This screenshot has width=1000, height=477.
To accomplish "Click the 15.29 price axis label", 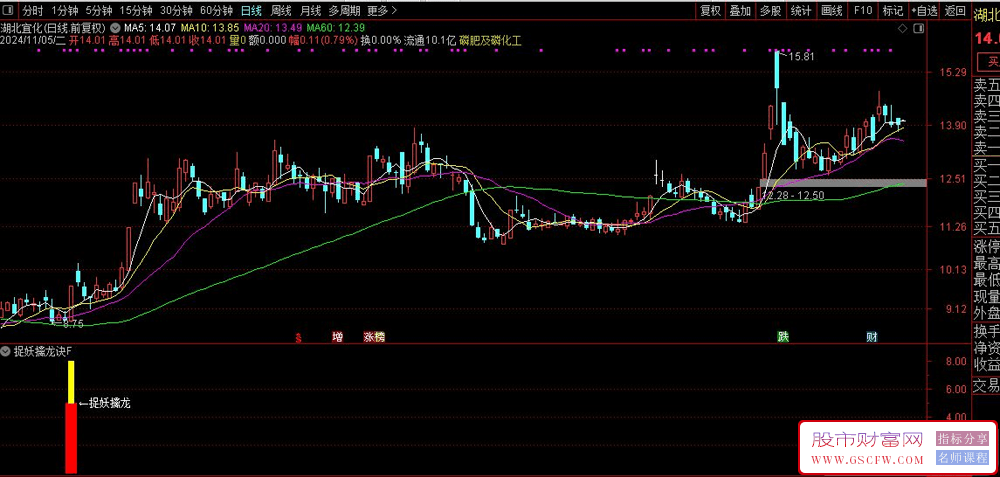I will [x=953, y=73].
